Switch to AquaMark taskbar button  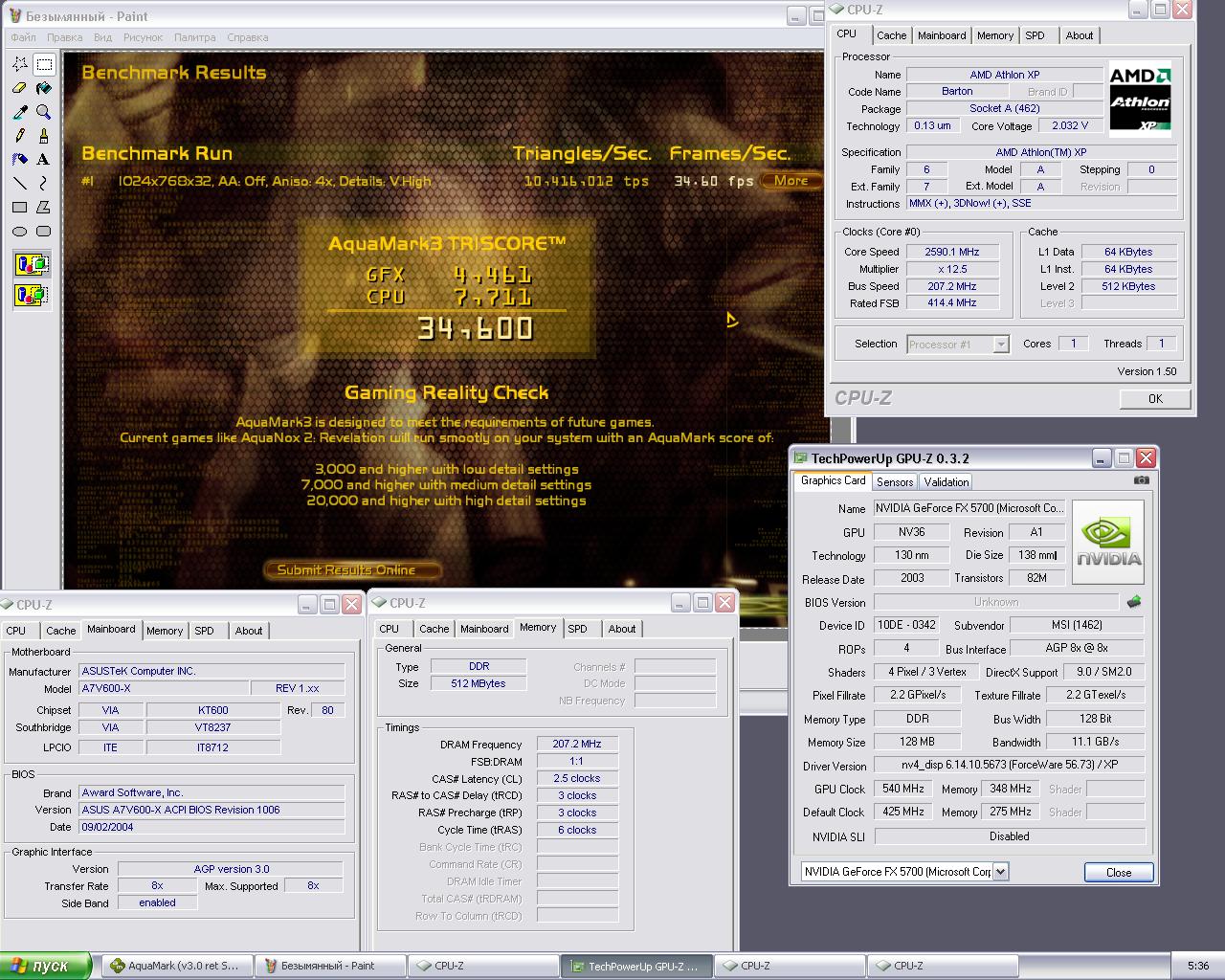point(177,966)
